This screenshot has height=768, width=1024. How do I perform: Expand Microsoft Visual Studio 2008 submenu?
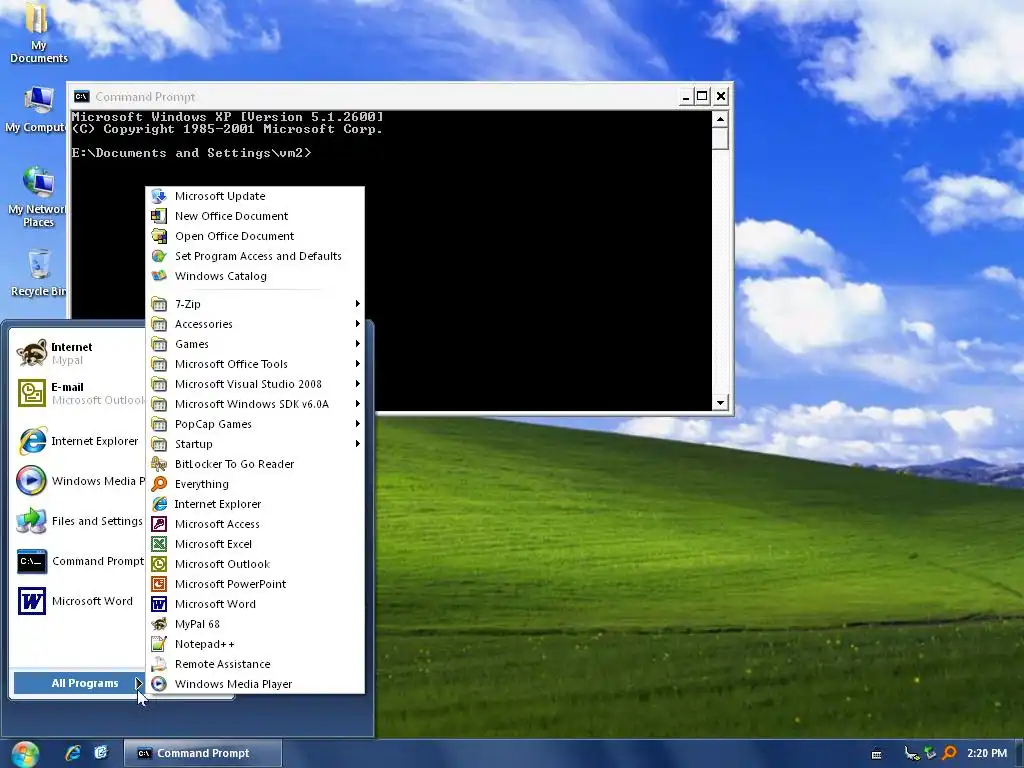(x=255, y=384)
